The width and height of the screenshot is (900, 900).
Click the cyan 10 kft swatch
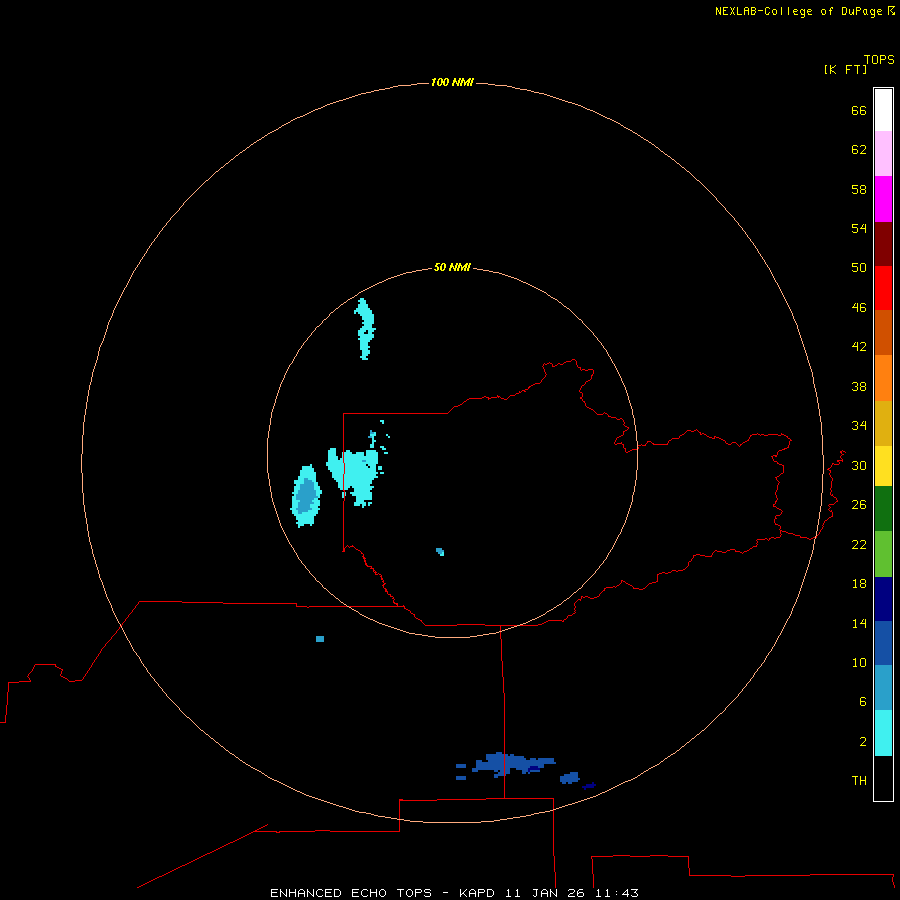pyautogui.click(x=883, y=732)
